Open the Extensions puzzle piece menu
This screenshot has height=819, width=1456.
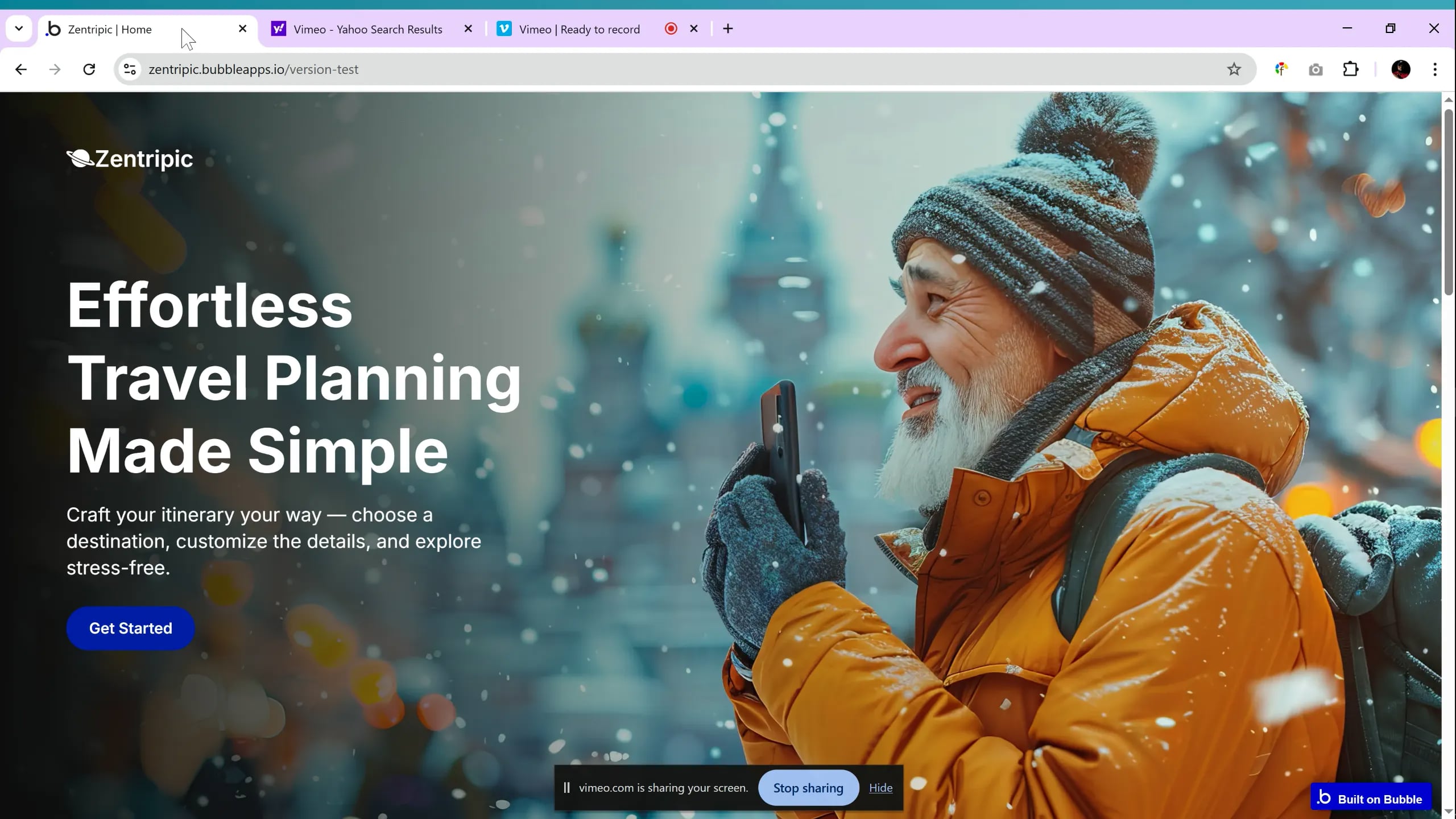point(1351,69)
